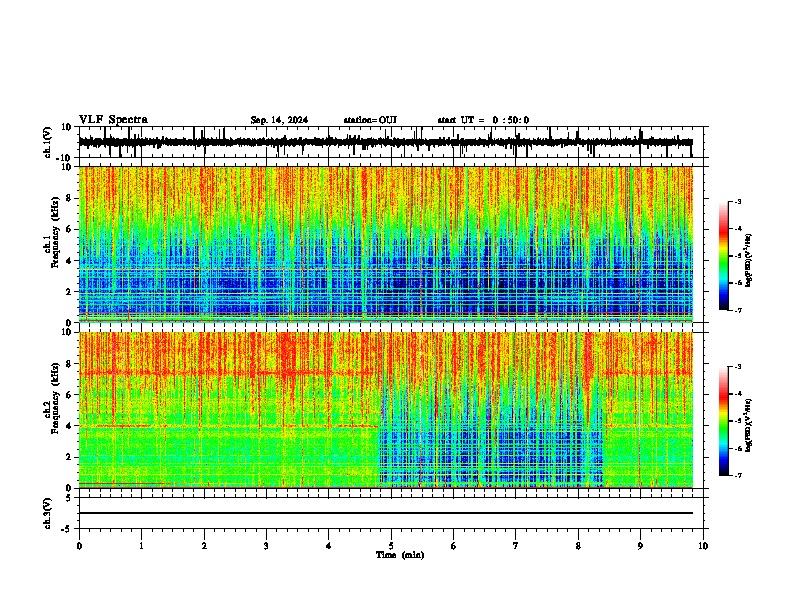Click the "8" tick on ch.1 frequency axis

(x=70, y=198)
